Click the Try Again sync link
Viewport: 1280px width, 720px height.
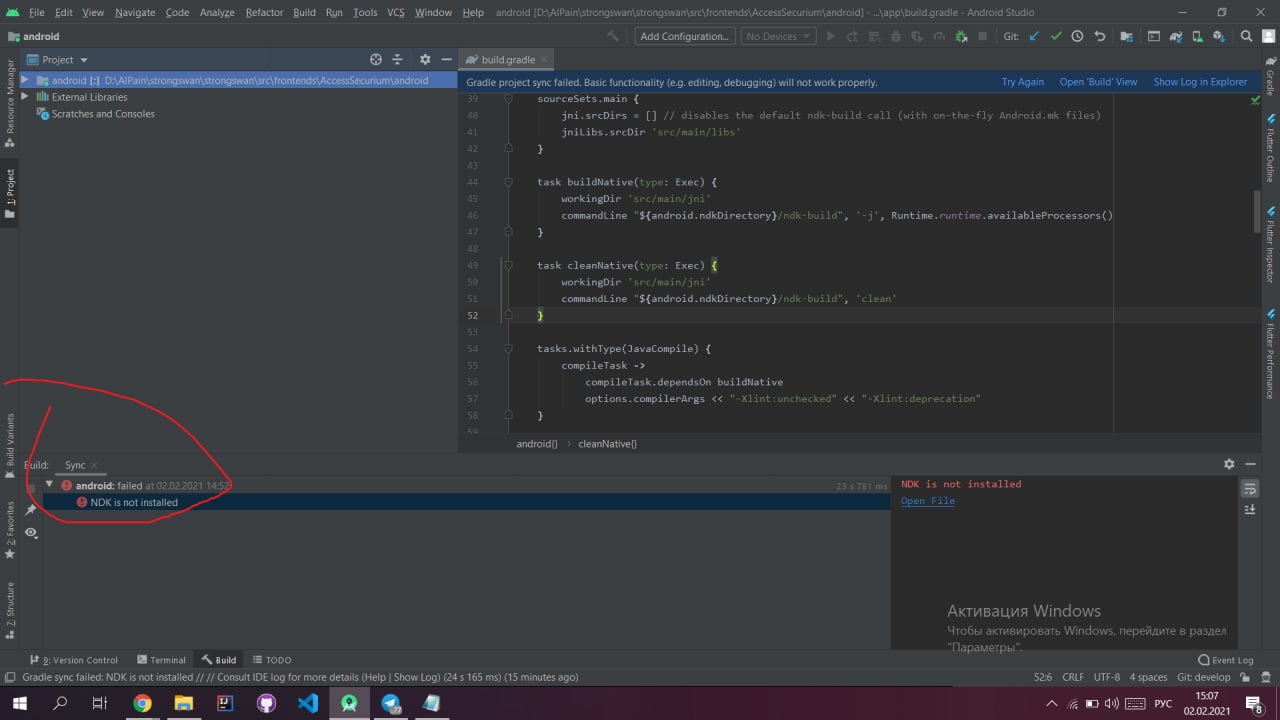pos(1022,82)
